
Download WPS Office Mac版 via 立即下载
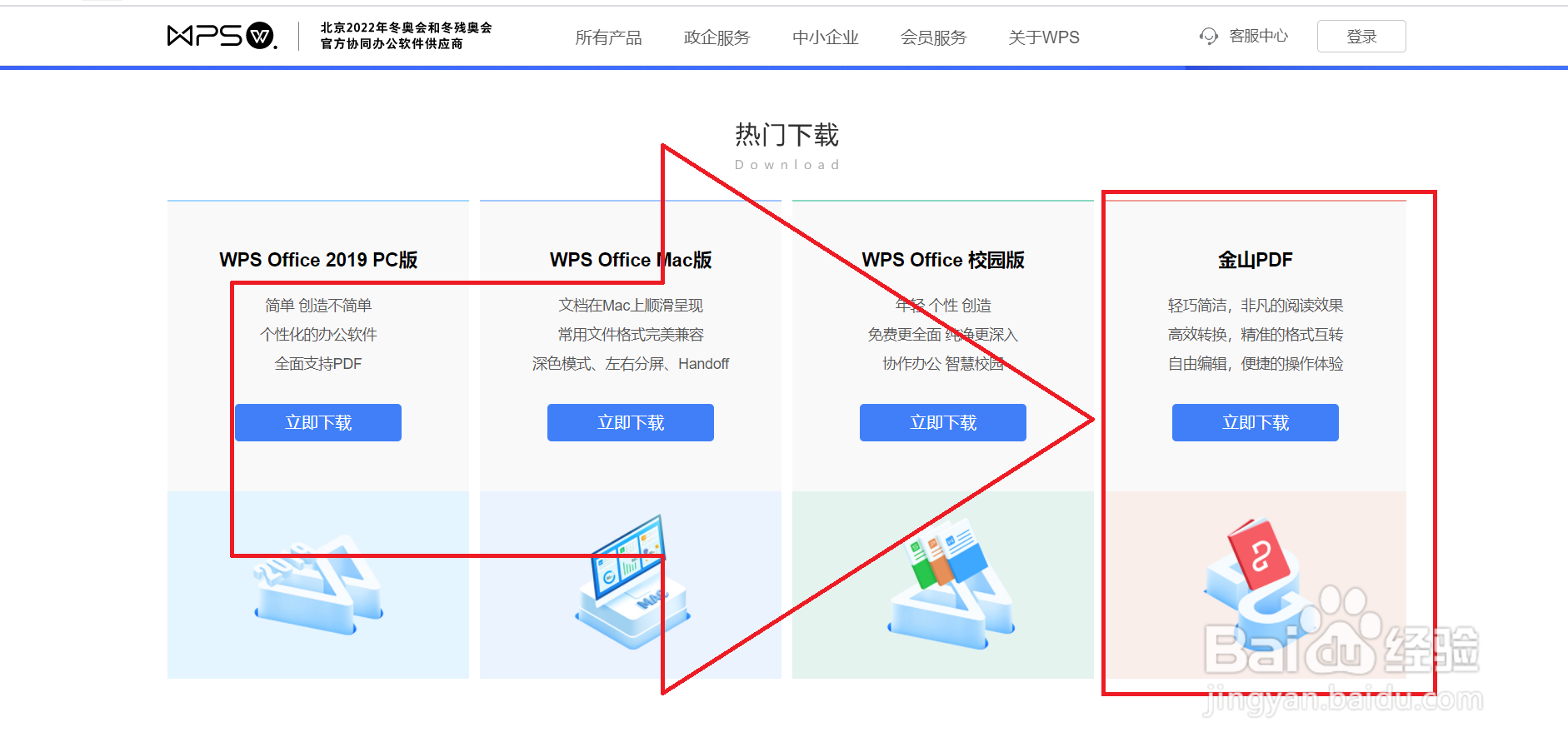point(630,422)
